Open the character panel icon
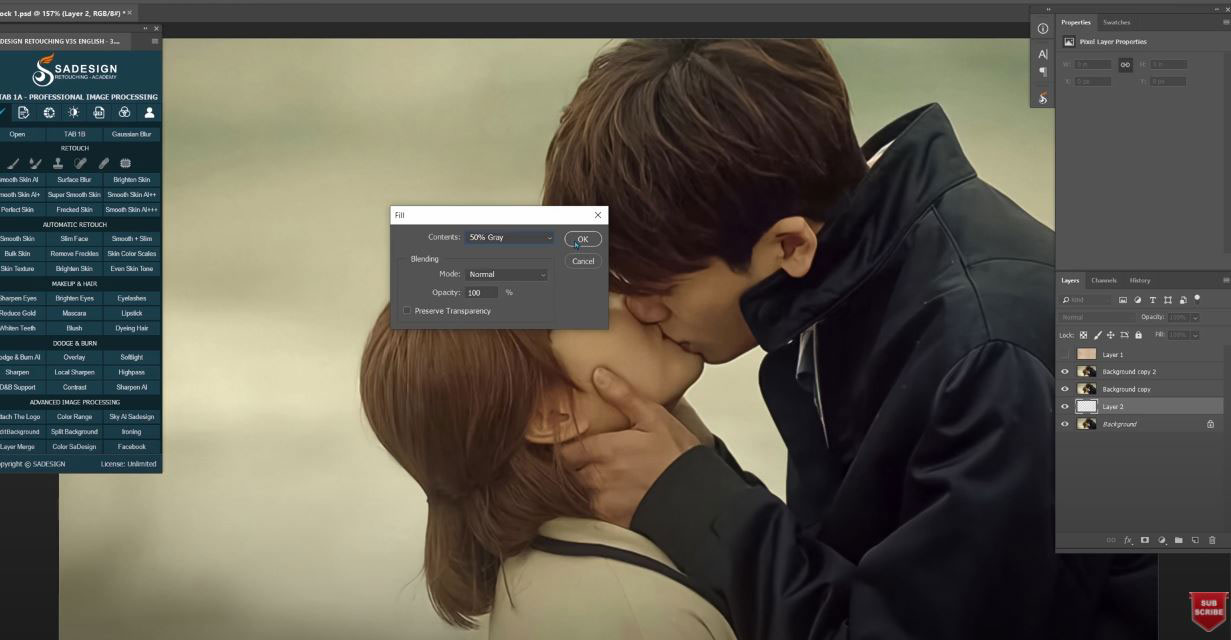Viewport: 1231px width, 640px height. (x=1043, y=54)
